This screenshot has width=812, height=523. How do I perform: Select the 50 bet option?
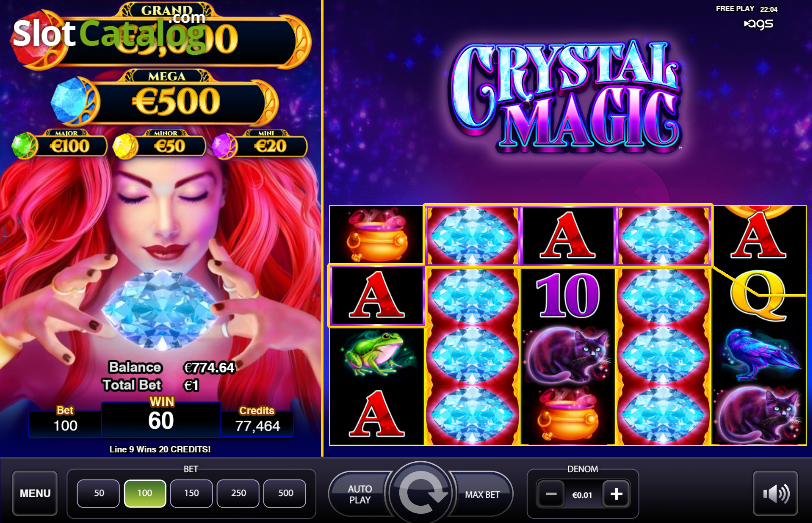pos(98,493)
